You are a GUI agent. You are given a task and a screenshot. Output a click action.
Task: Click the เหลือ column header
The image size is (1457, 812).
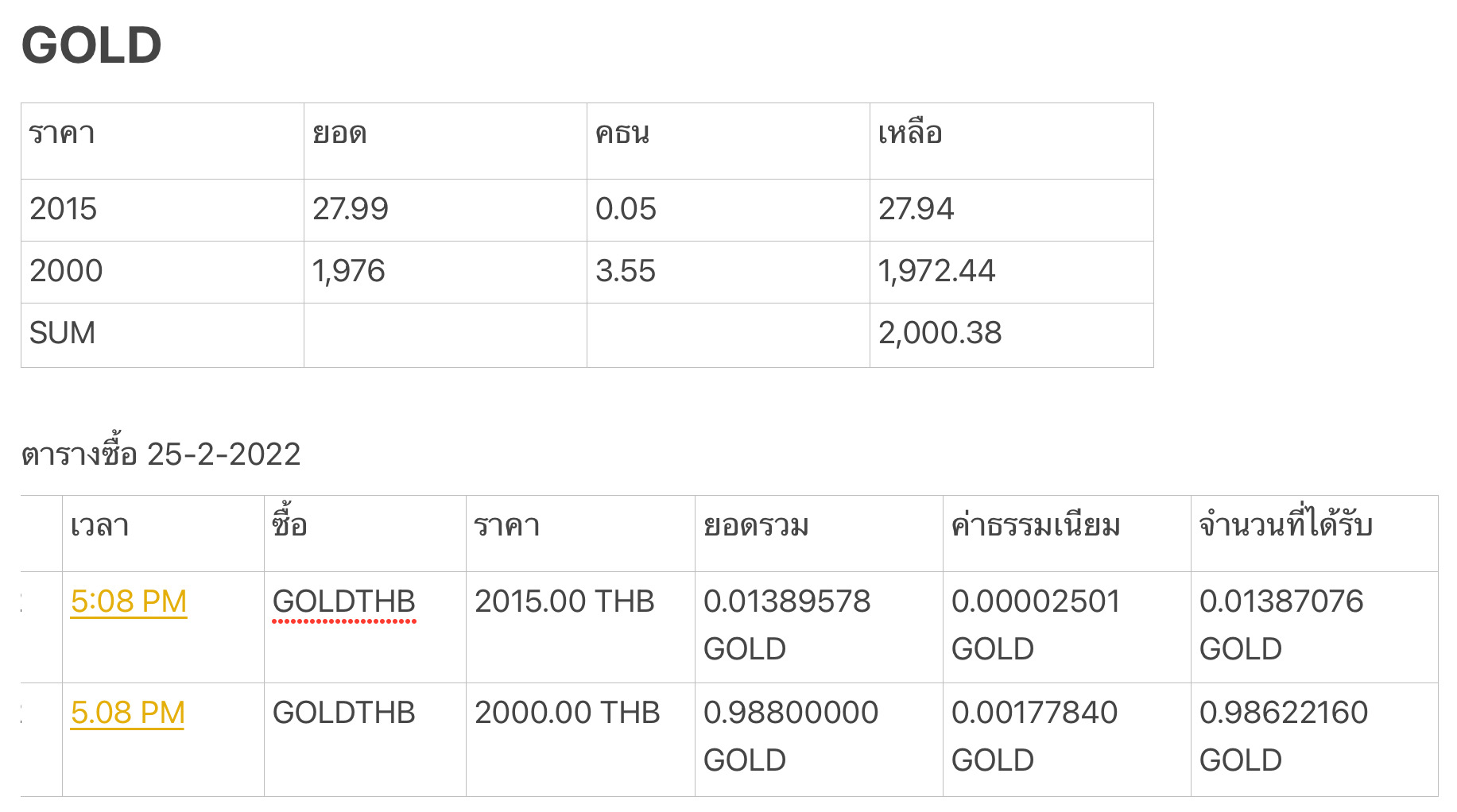tap(910, 133)
